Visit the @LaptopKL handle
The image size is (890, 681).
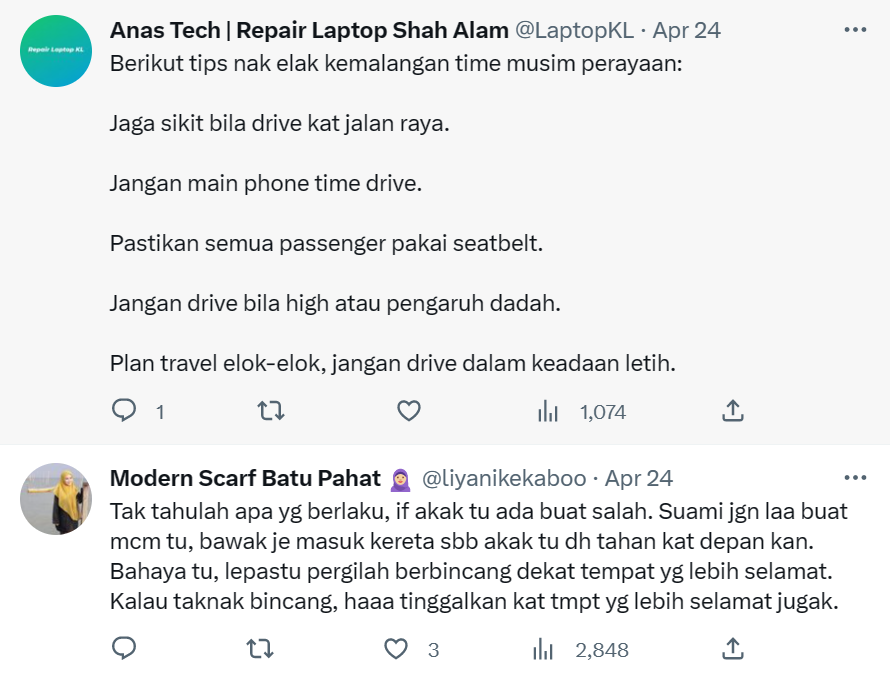pos(574,30)
